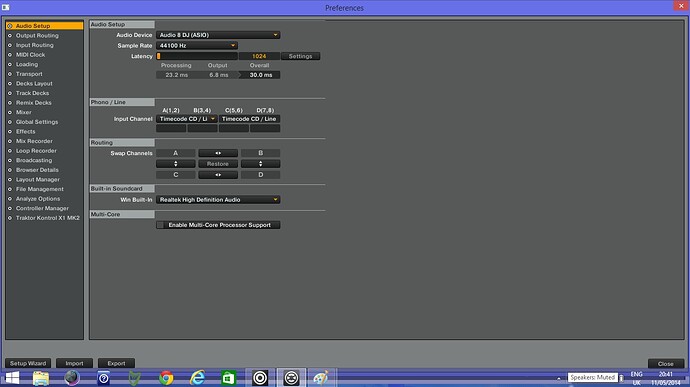
Task: Click the Processing latency 23.2 ms value
Action: coord(176,75)
